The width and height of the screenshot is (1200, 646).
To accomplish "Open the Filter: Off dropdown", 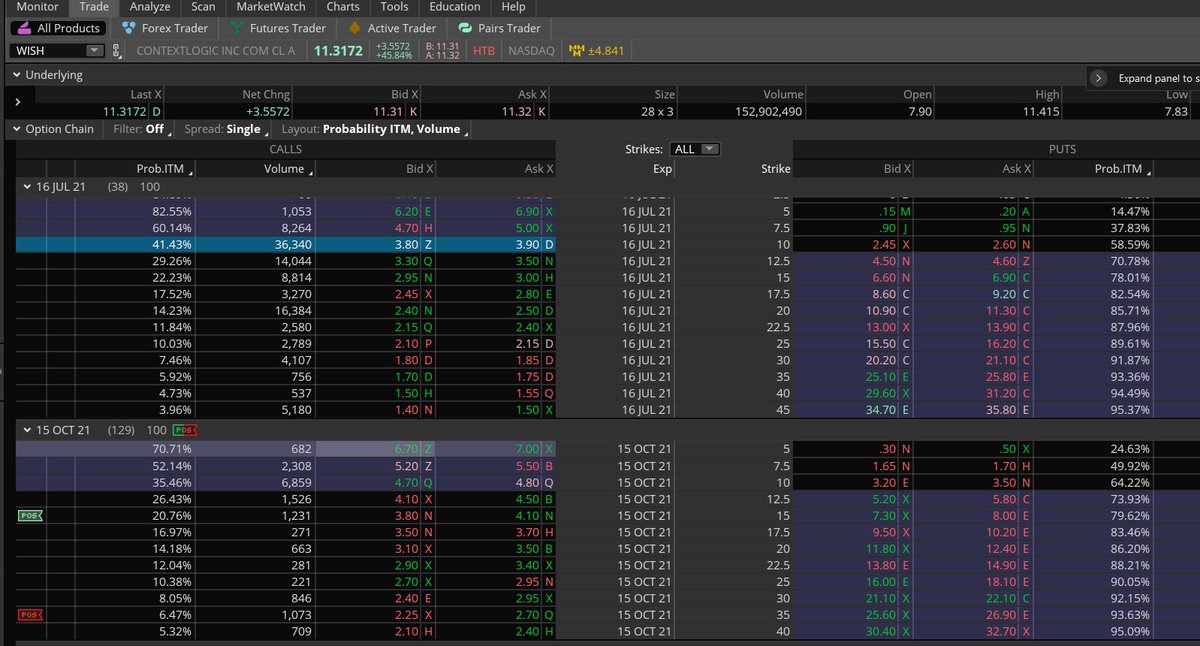I will [142, 129].
